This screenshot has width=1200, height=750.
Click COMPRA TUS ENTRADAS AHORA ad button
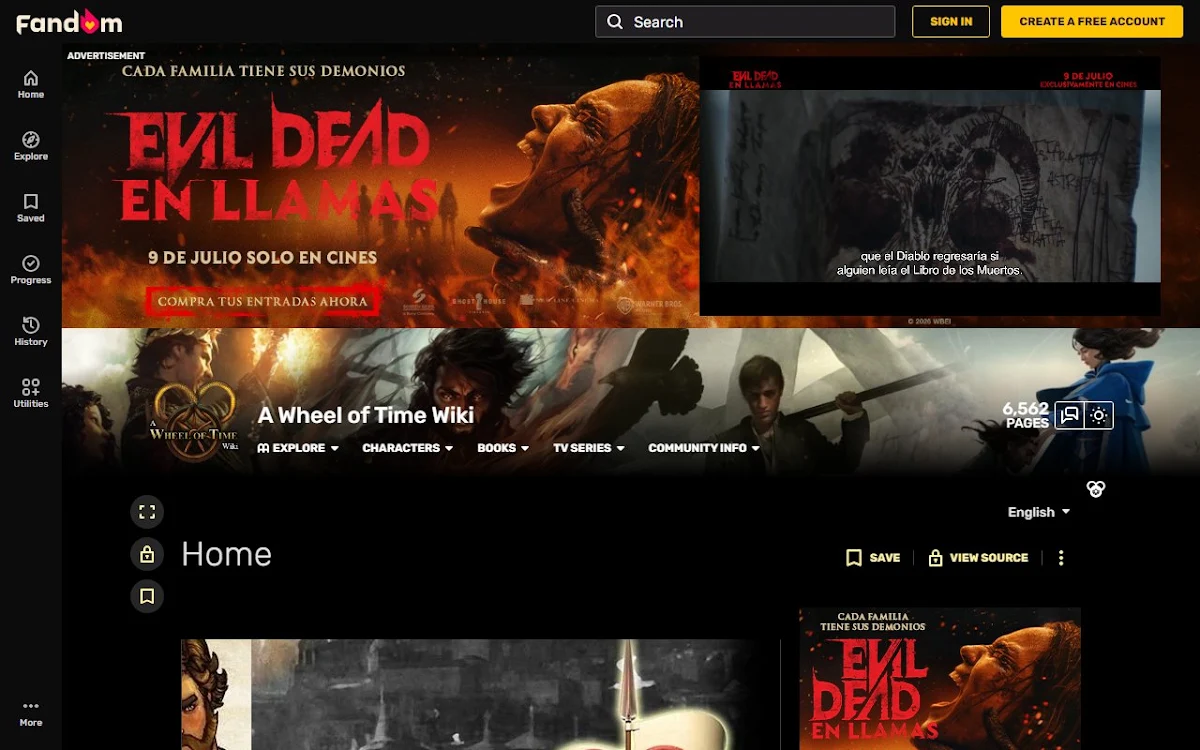[263, 301]
